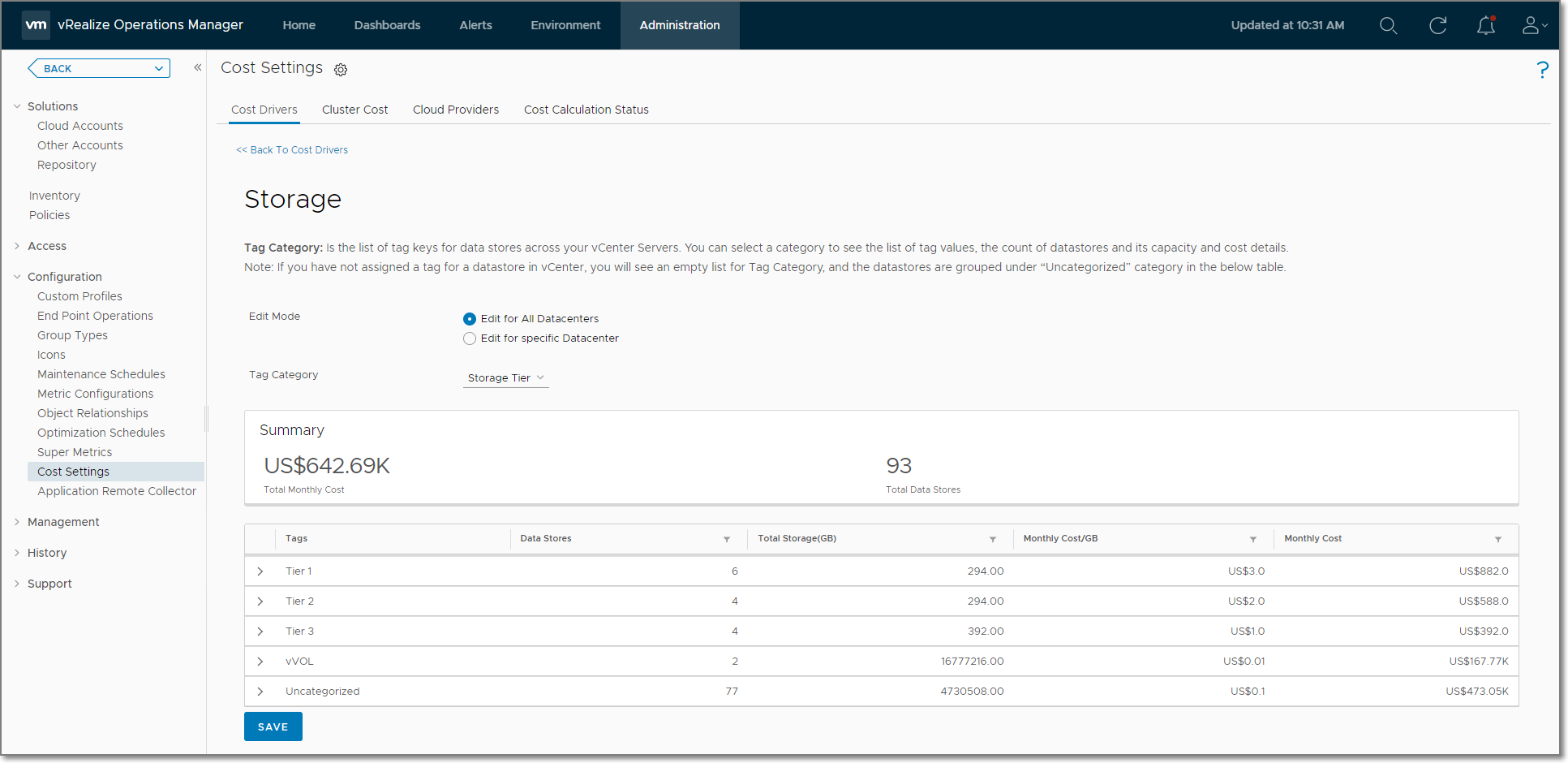This screenshot has height=763, width=1568.
Task: Expand the Uncategorized row
Action: [x=260, y=692]
